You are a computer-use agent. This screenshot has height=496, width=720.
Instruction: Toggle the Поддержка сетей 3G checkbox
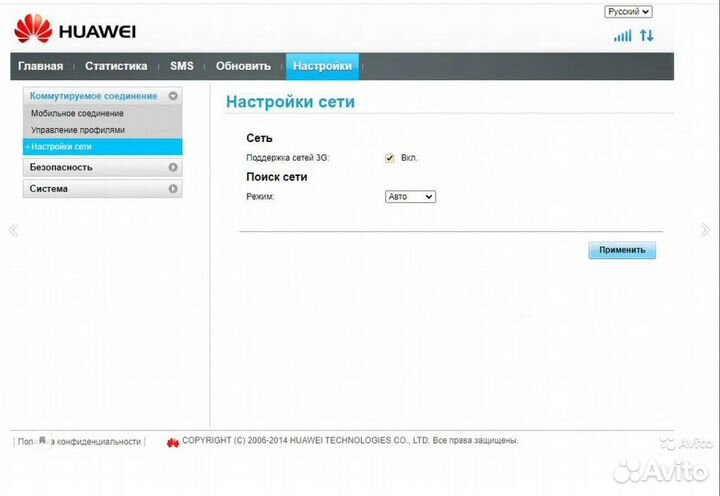390,158
